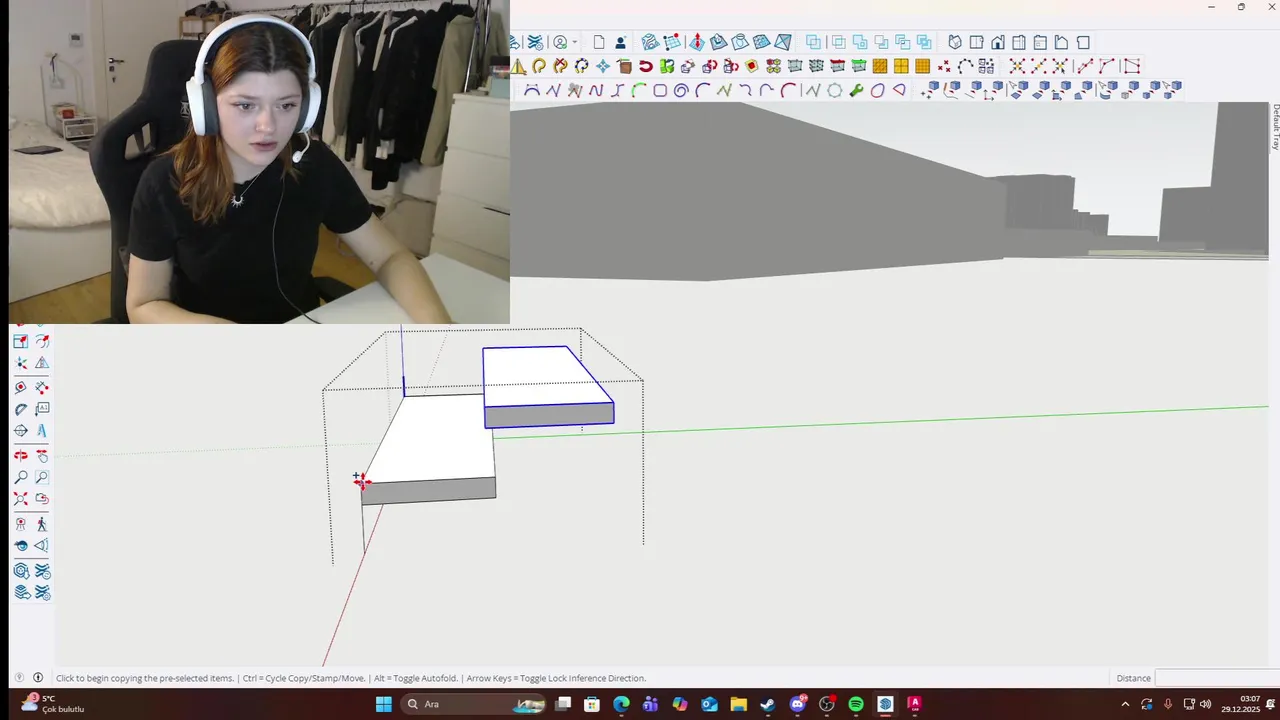Switch to Iso view
This screenshot has height=720, width=1280.
pyautogui.click(x=955, y=42)
